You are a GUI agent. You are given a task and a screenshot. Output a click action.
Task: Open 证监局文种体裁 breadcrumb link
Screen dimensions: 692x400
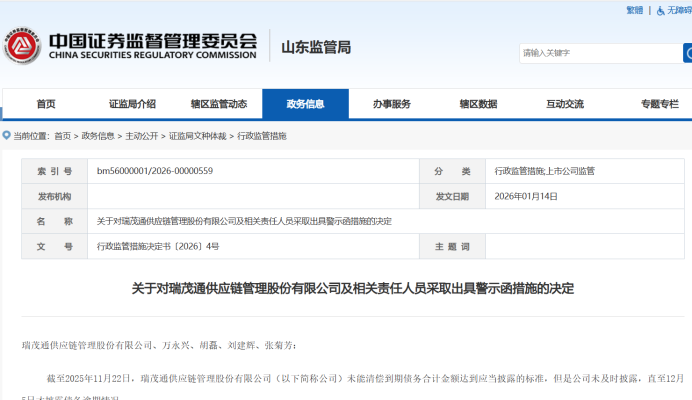197,135
